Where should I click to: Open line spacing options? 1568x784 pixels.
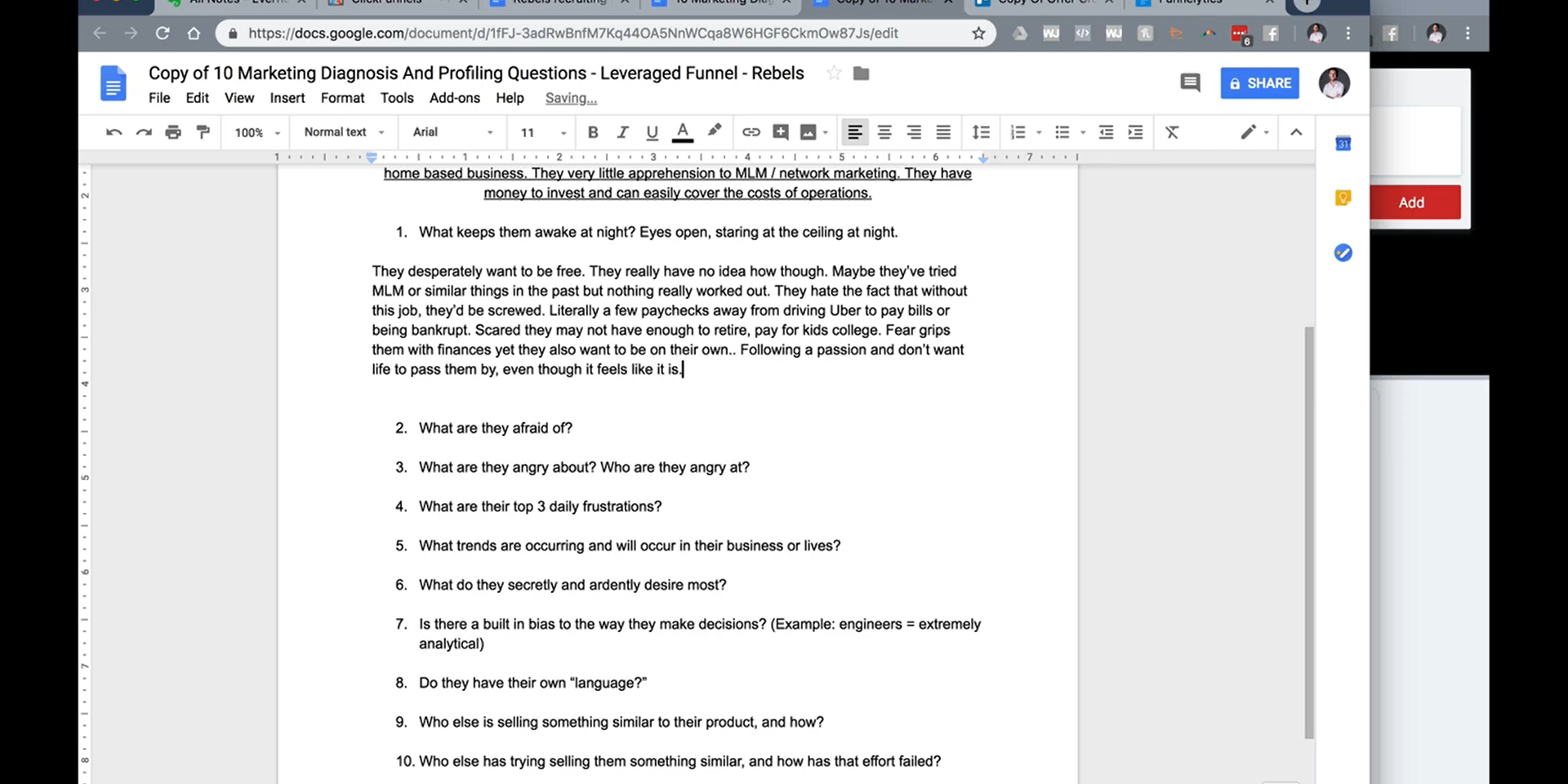tap(981, 132)
